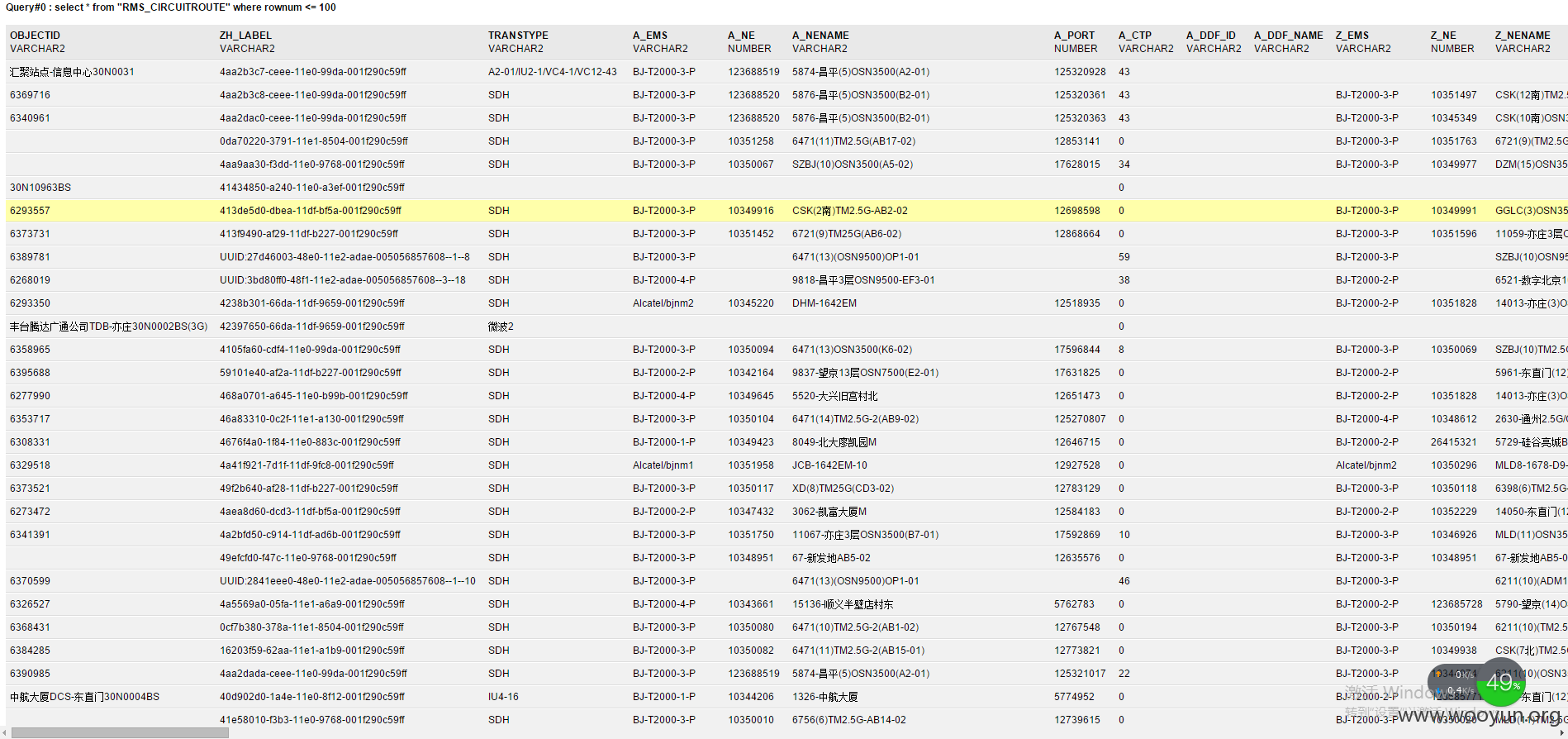Click A_CTP cell 38
This screenshot has width=1568, height=739.
pos(1124,280)
